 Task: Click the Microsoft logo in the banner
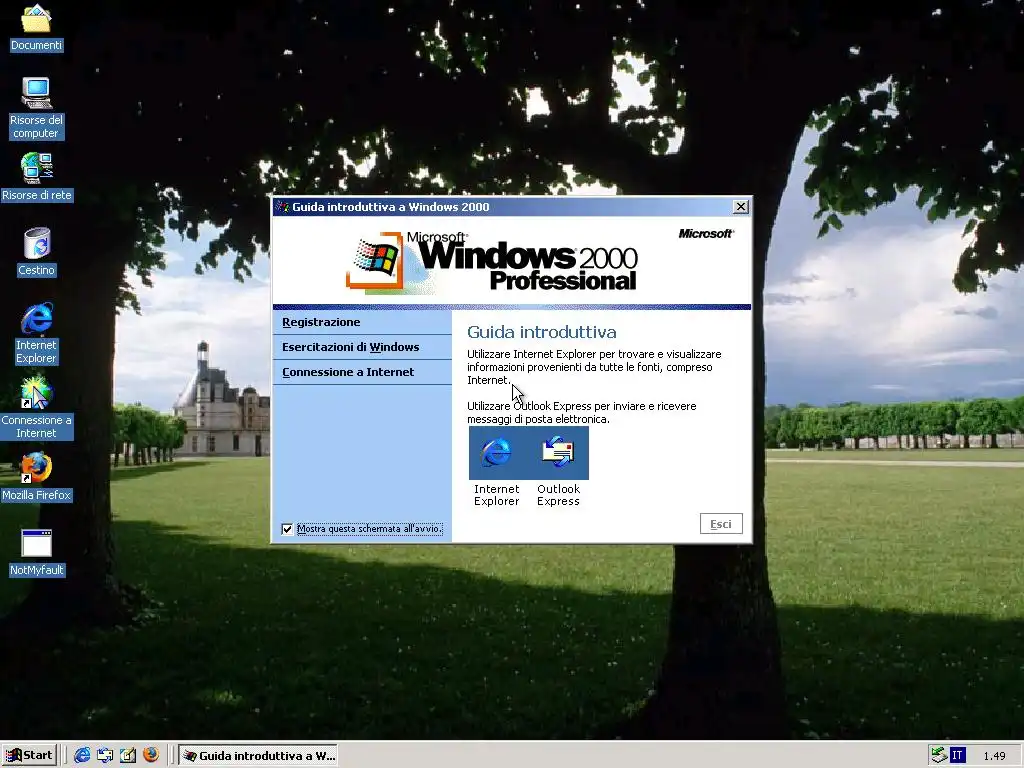706,234
